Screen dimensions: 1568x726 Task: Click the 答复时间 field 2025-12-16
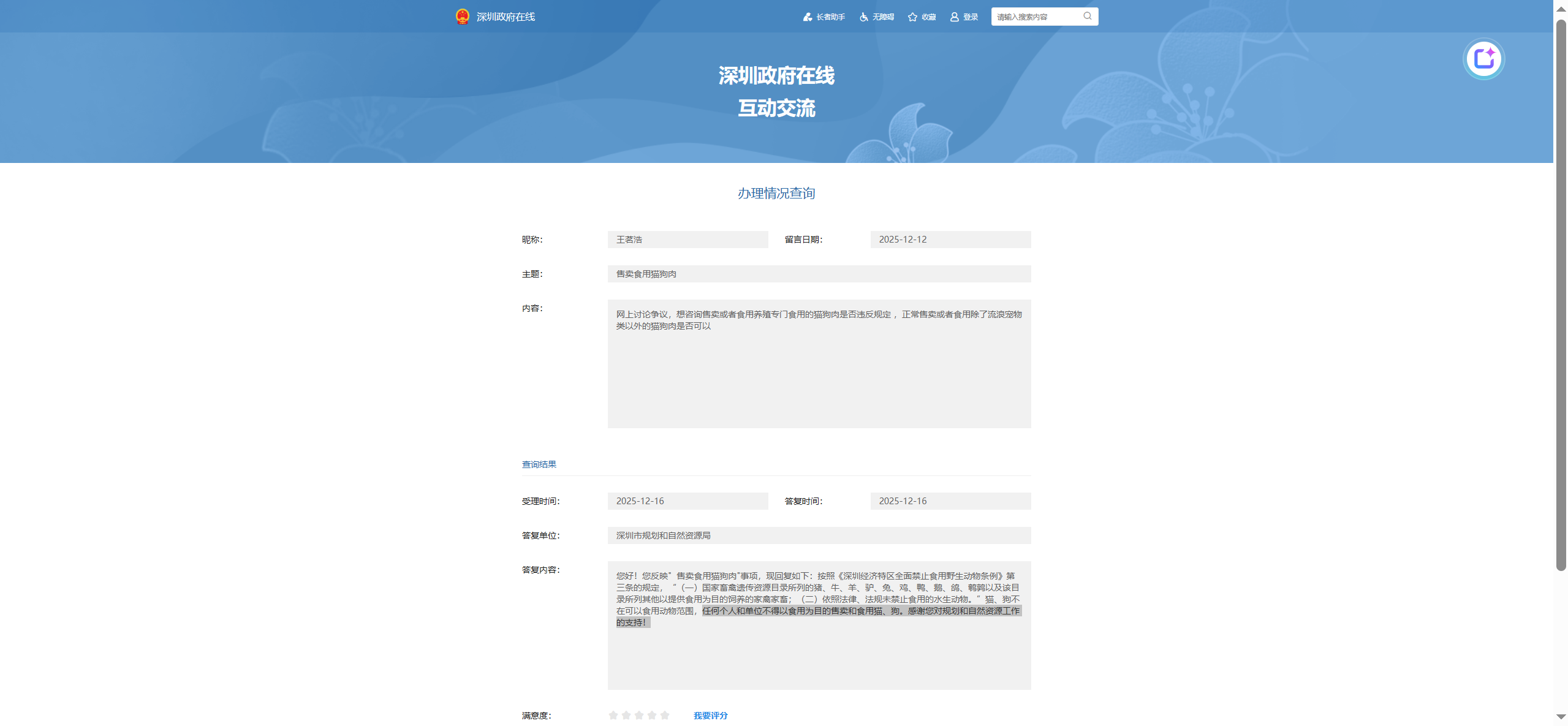(x=950, y=501)
